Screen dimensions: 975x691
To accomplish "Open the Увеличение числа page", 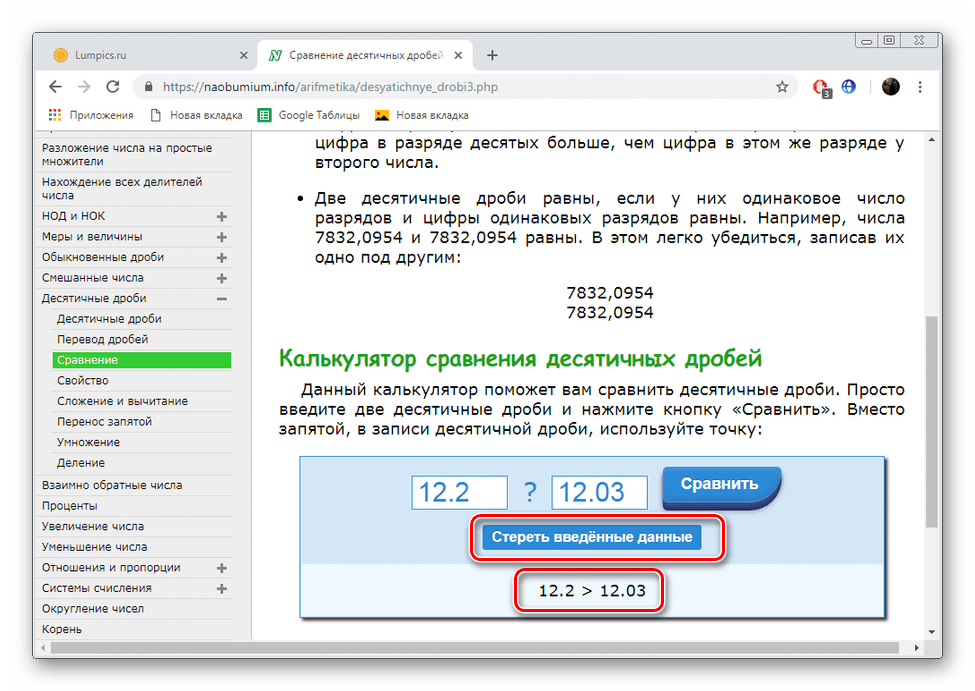I will 93,526.
